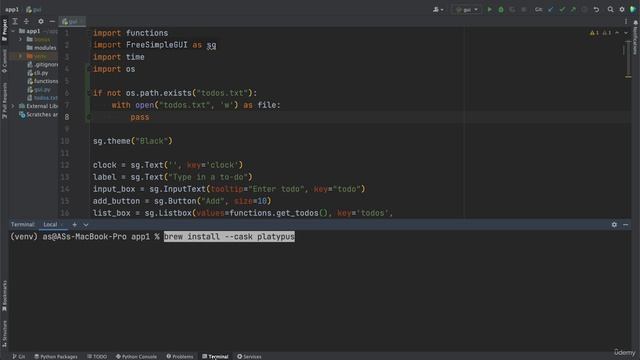Open cli.py in project tree
Screen dimensions: 640x360
38,73
